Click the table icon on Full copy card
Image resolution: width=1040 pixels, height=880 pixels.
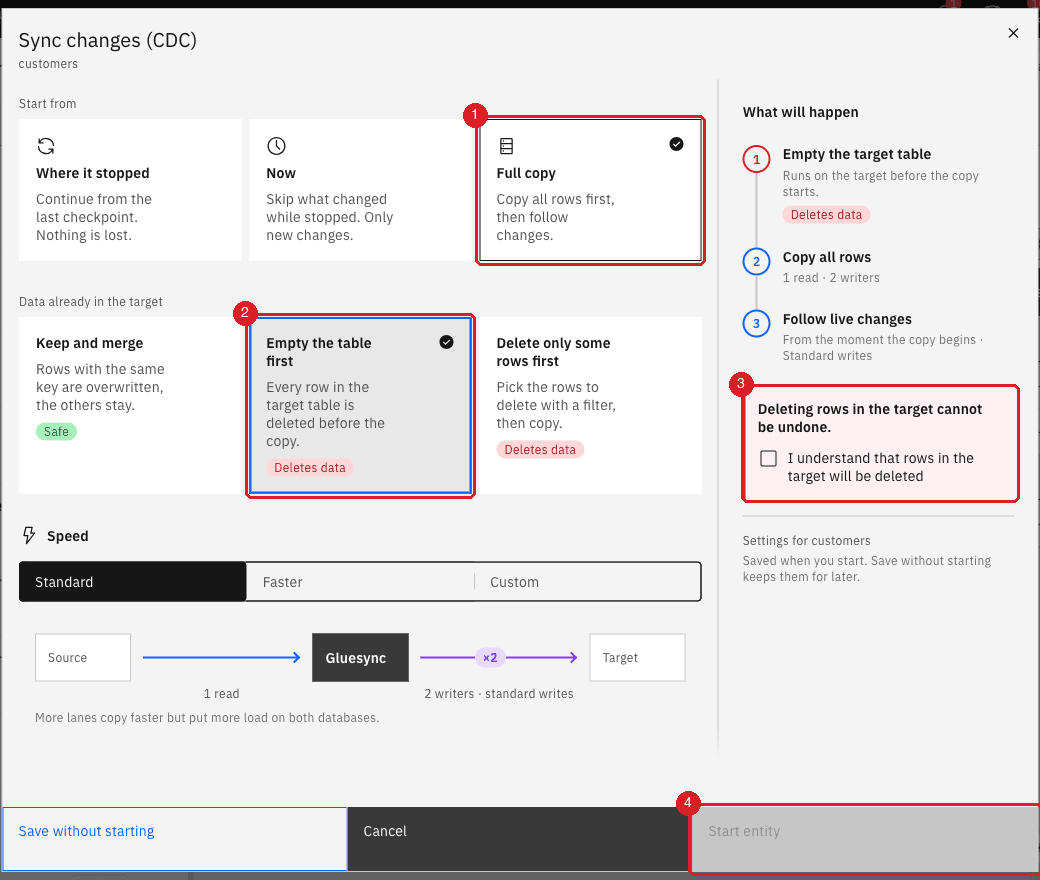point(506,146)
